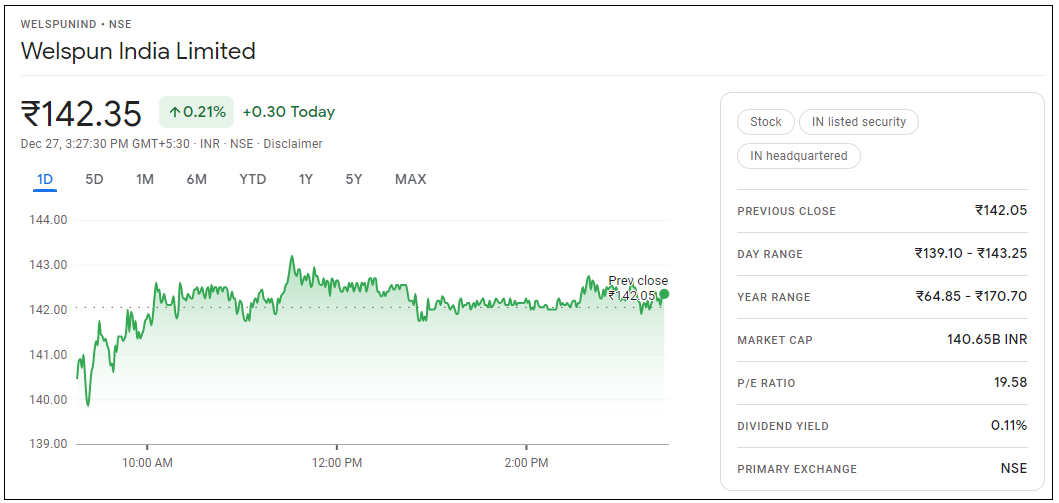Select the 1Y chart range

pyautogui.click(x=306, y=180)
